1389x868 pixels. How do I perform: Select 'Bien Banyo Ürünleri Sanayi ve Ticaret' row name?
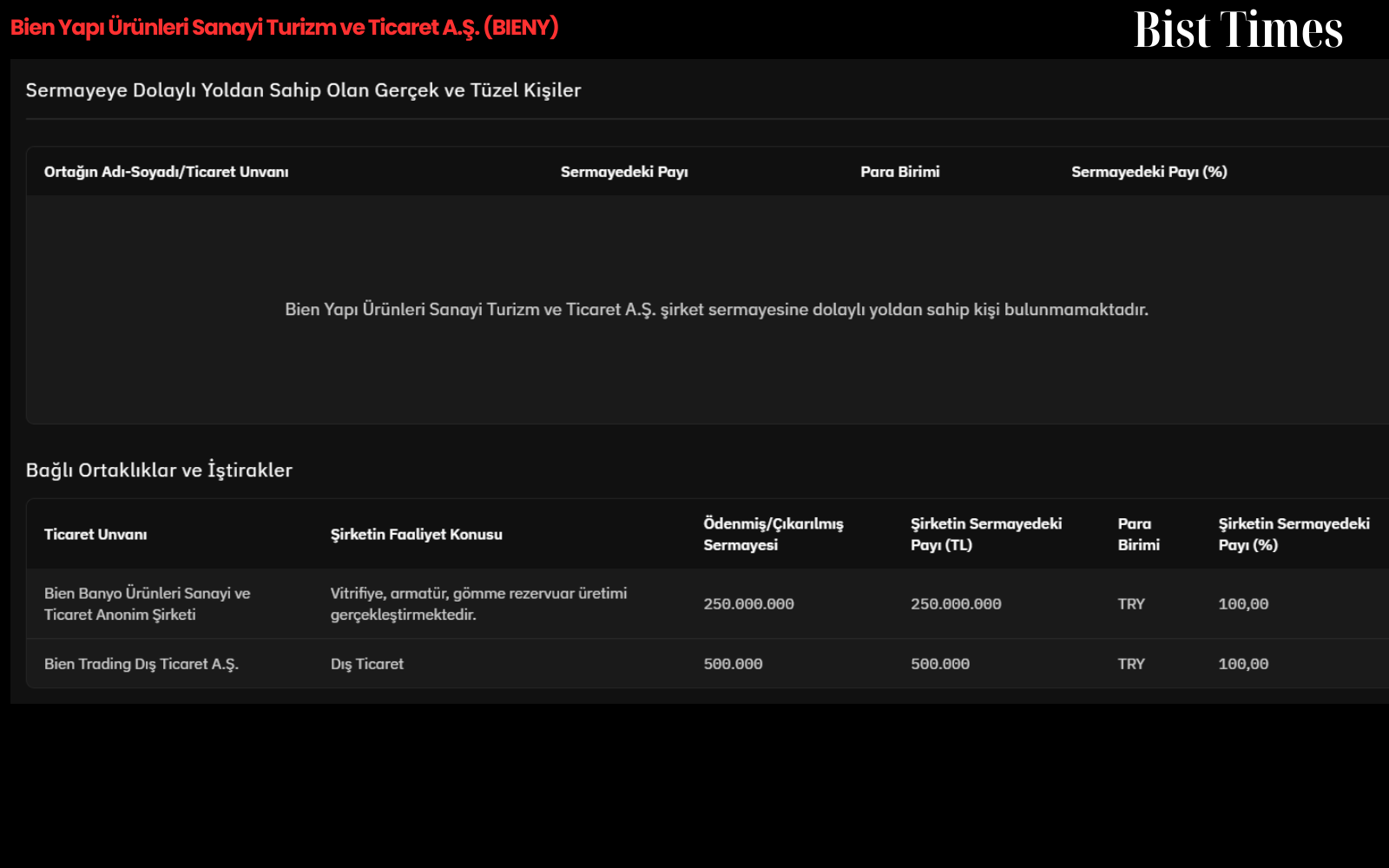tap(147, 604)
